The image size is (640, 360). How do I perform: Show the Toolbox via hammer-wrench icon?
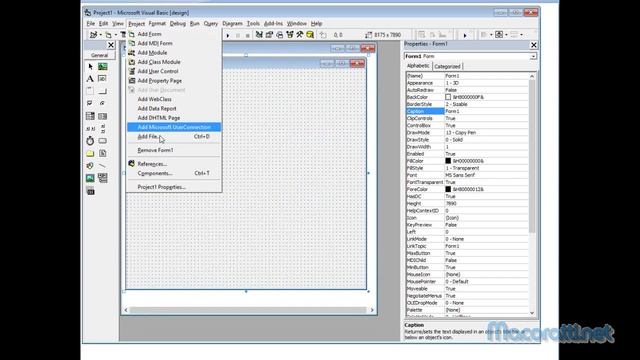click(x=300, y=35)
